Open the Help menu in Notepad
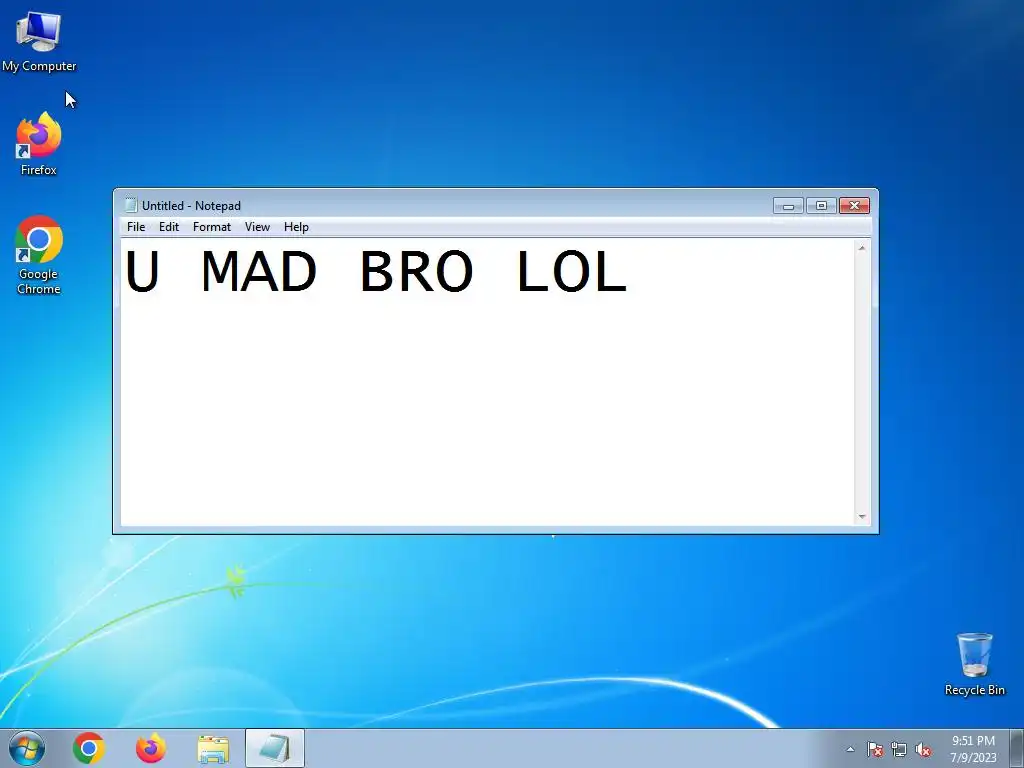The image size is (1024, 768). [x=296, y=227]
